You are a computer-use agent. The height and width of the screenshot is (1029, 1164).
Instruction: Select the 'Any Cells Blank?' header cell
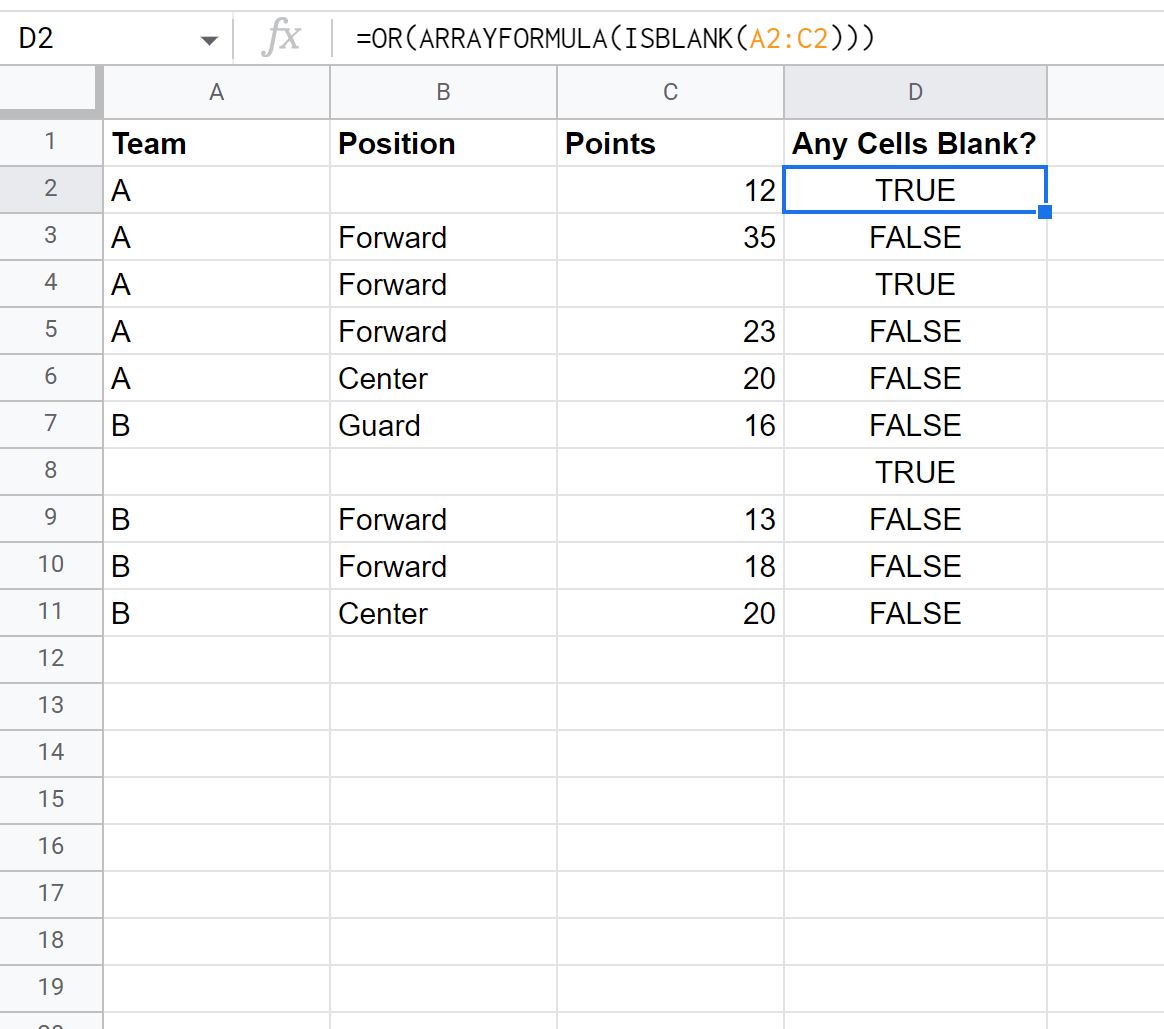coord(915,143)
